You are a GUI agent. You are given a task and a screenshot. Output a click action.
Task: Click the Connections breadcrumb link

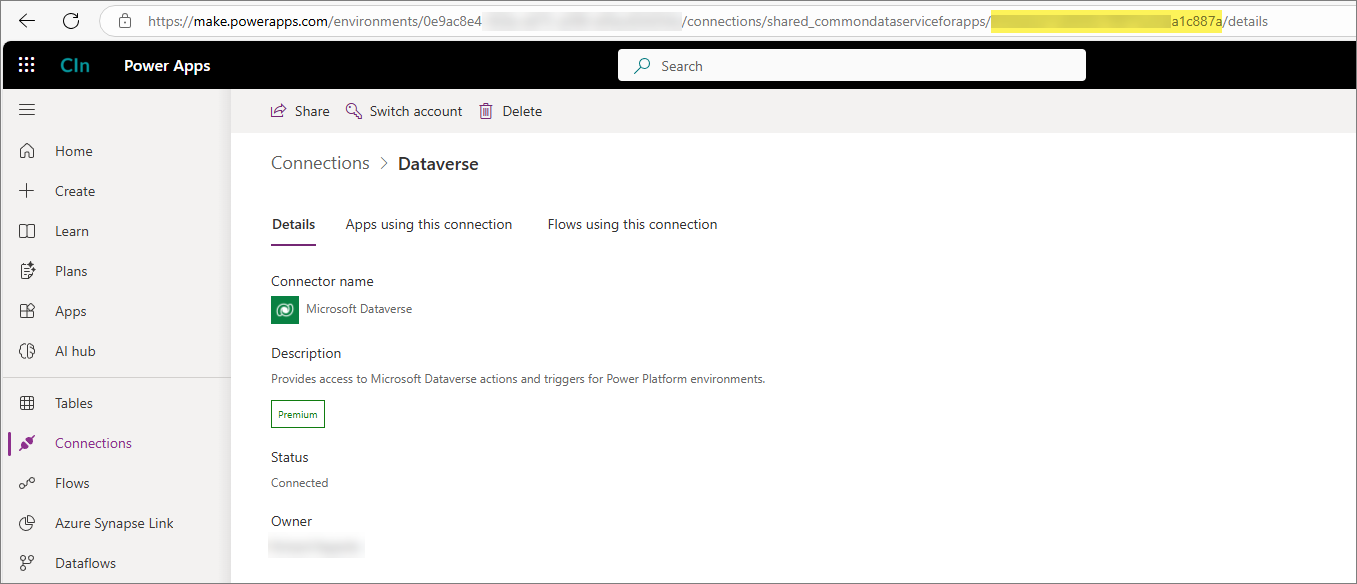320,163
